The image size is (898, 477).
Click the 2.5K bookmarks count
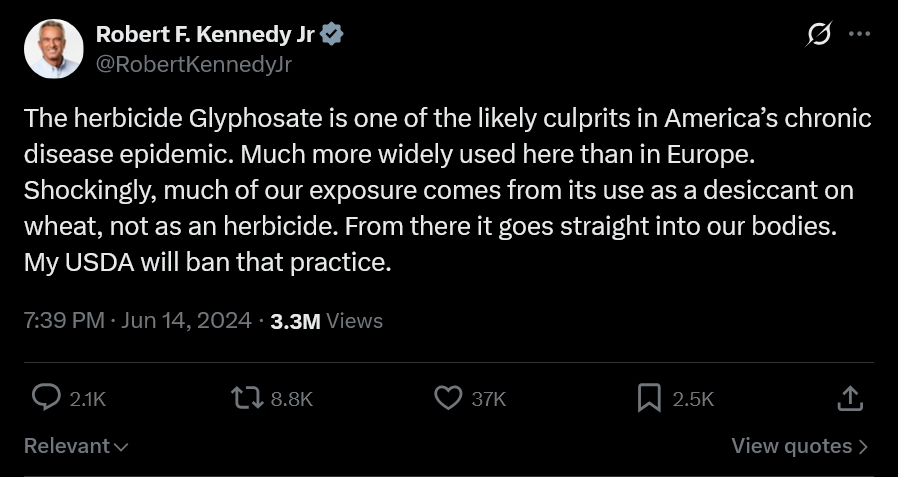[x=693, y=399]
